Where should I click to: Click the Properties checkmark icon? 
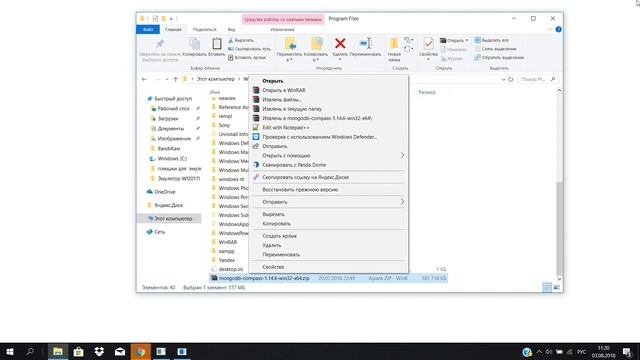(428, 43)
